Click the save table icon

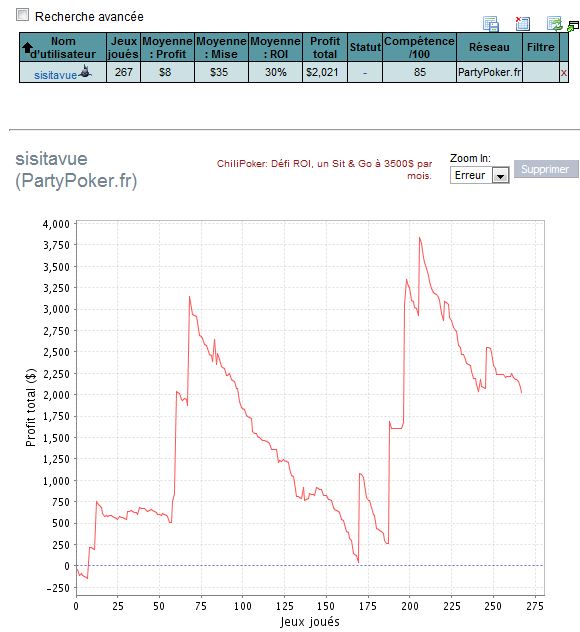(491, 24)
